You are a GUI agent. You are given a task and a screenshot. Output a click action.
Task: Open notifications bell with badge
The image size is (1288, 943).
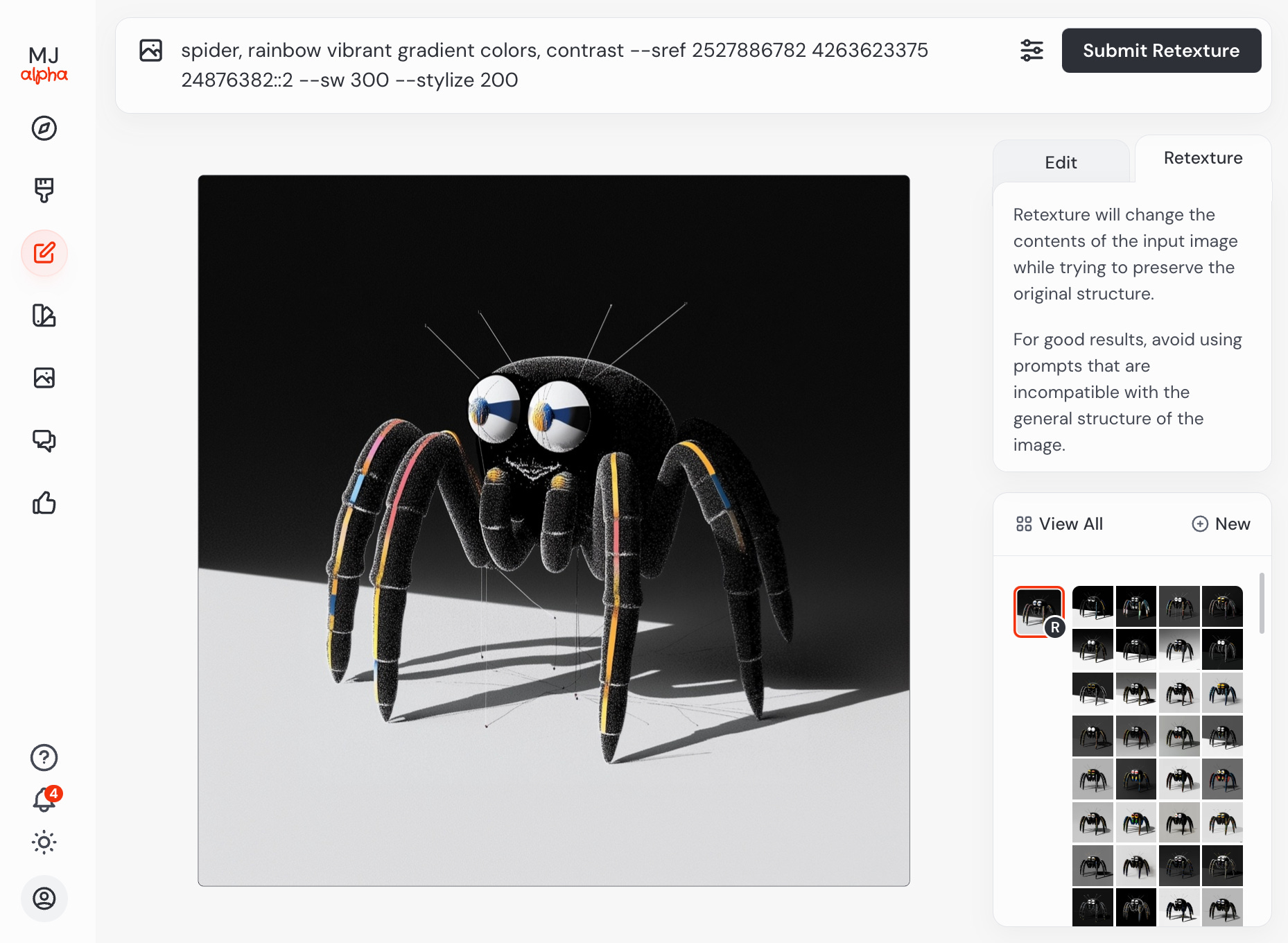[46, 799]
